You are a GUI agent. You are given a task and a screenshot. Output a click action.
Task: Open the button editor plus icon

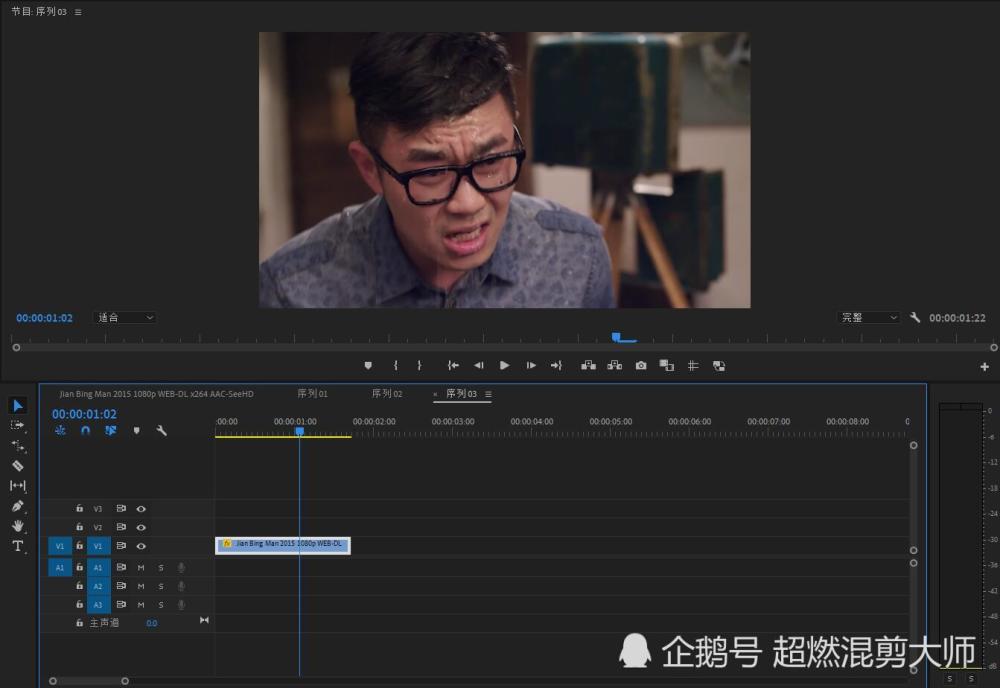(x=985, y=367)
